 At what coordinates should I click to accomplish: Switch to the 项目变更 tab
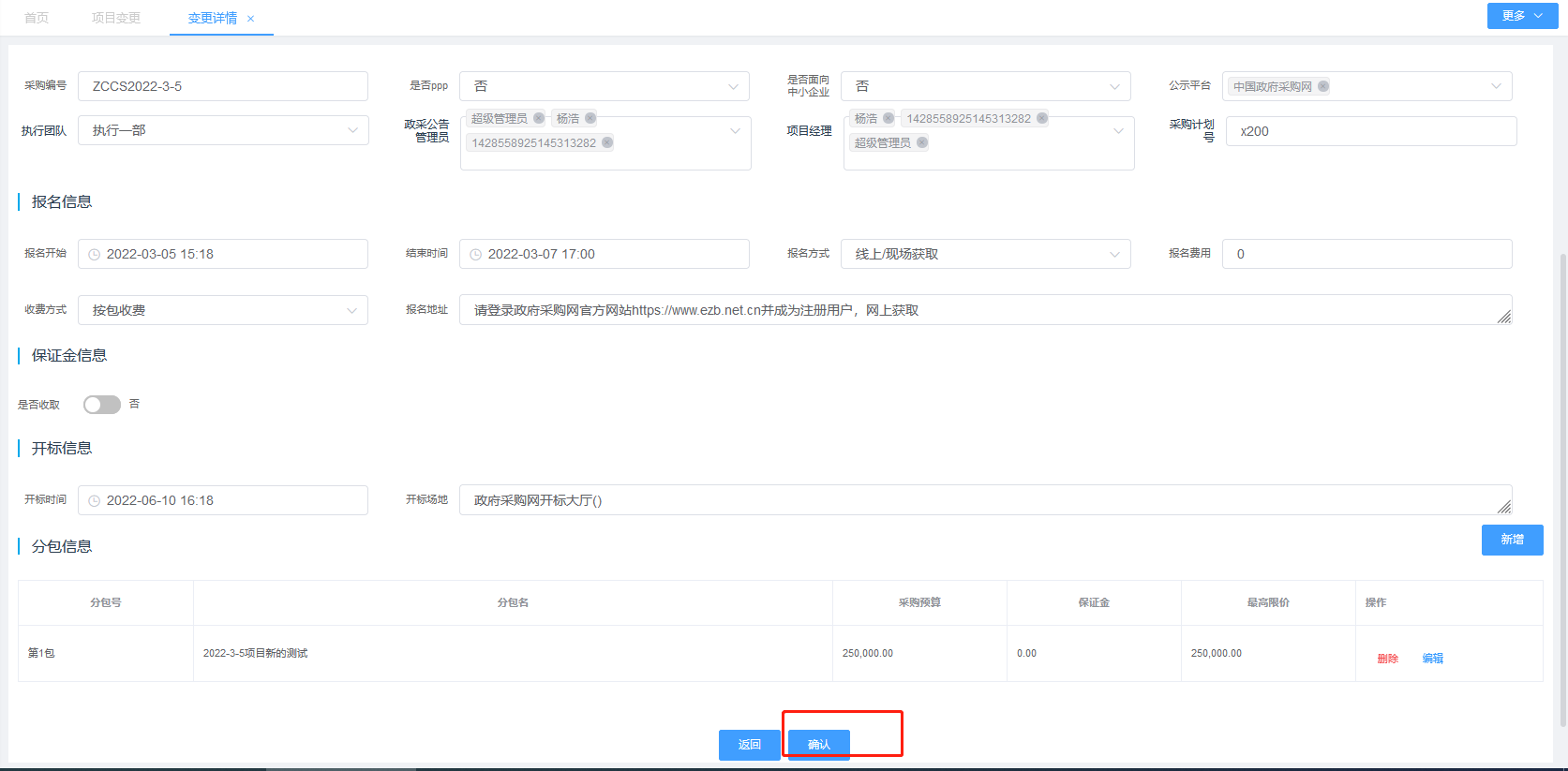[x=116, y=18]
